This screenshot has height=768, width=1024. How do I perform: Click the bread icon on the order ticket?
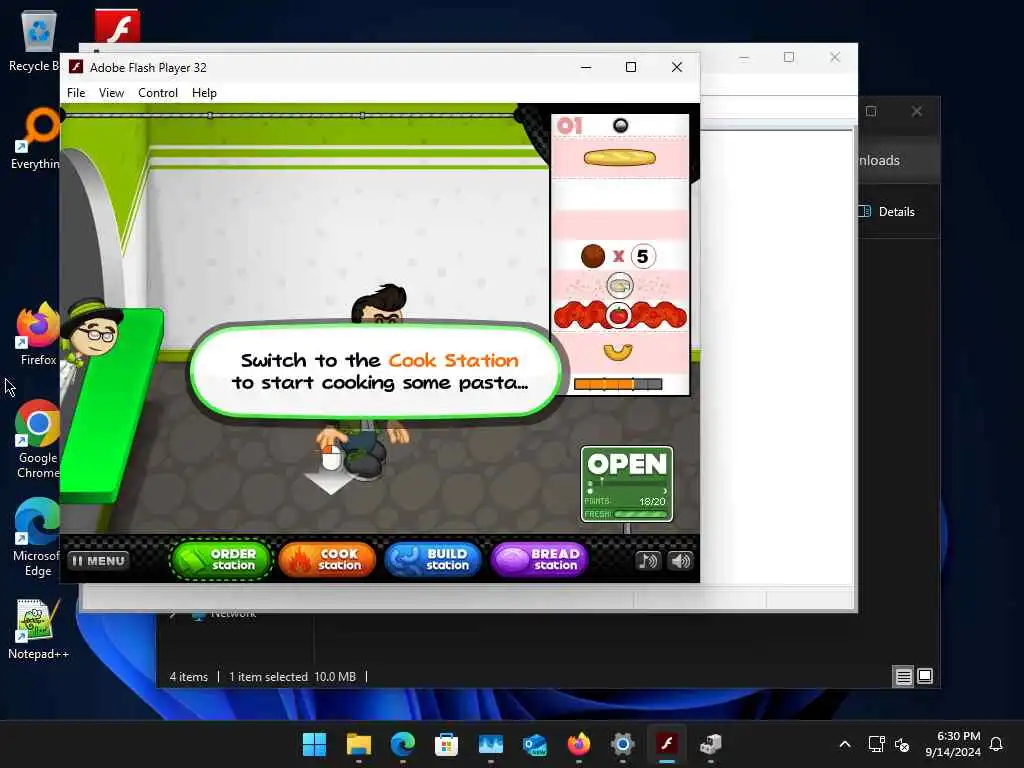(x=619, y=157)
